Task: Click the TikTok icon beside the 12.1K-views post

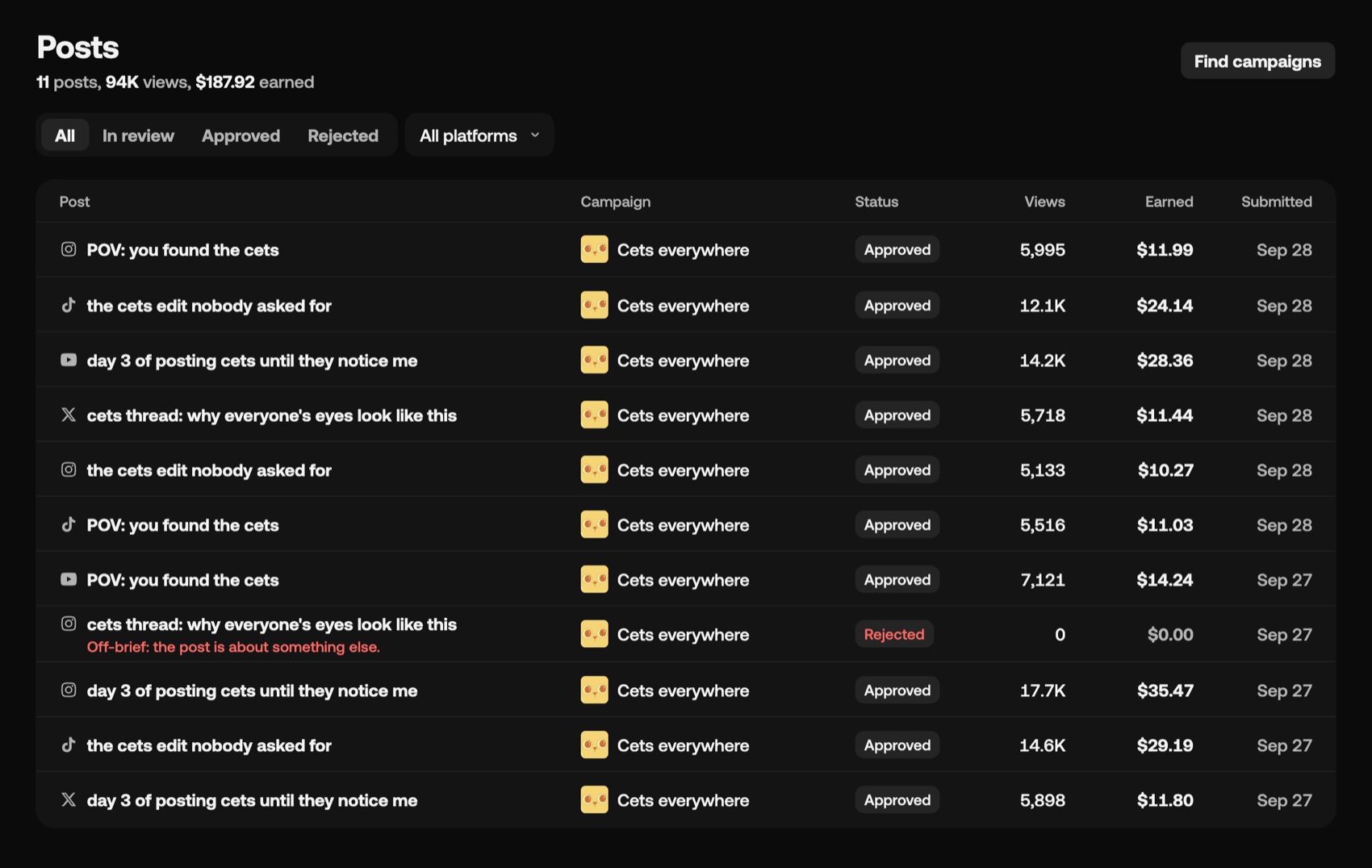Action: tap(69, 305)
